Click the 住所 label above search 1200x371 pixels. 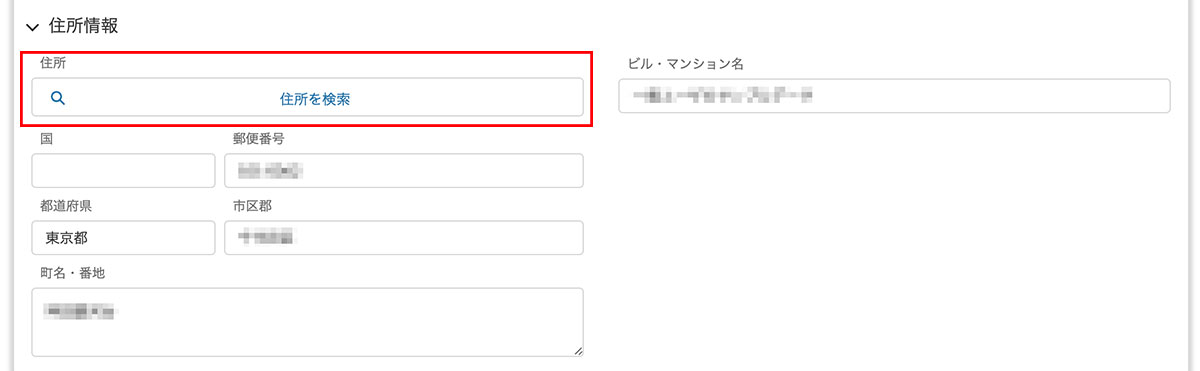coord(54,62)
